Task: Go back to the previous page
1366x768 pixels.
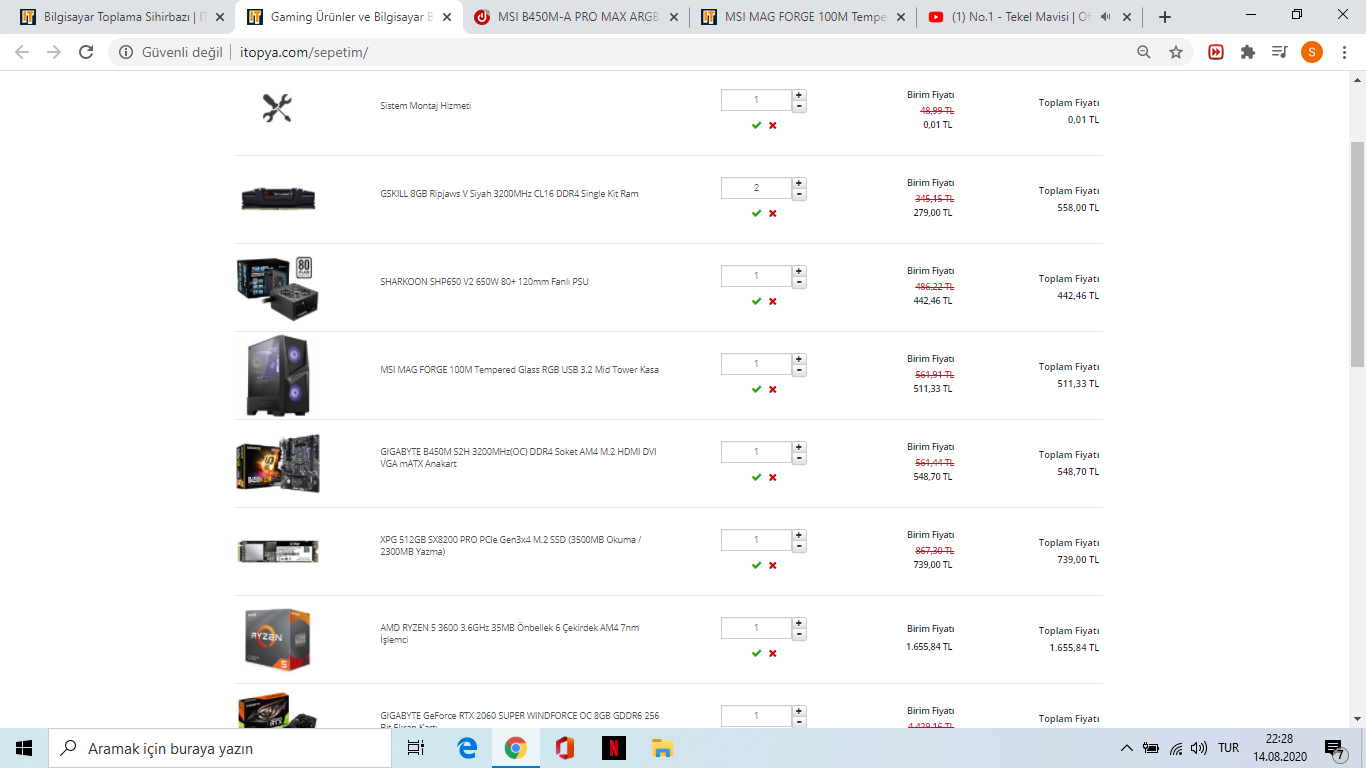Action: [22, 52]
